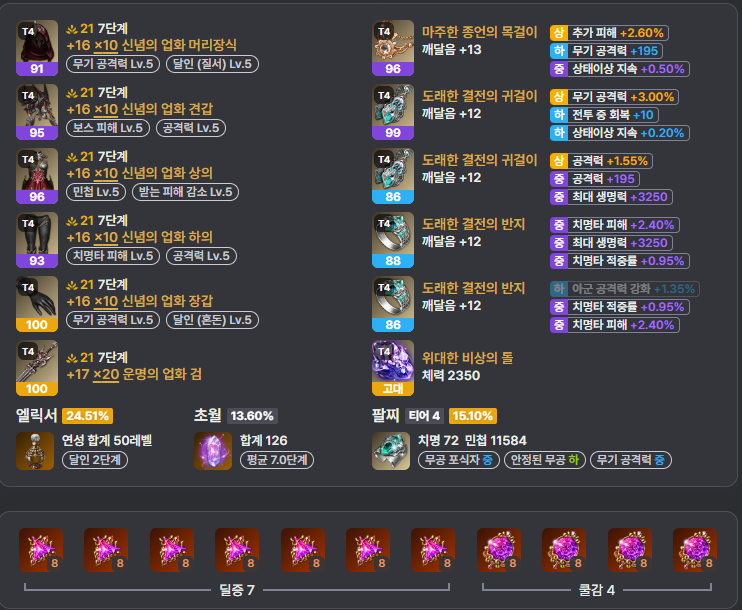The image size is (742, 610).
Task: Click the 추가 피해 +2.60% necklace effect
Action: point(609,33)
